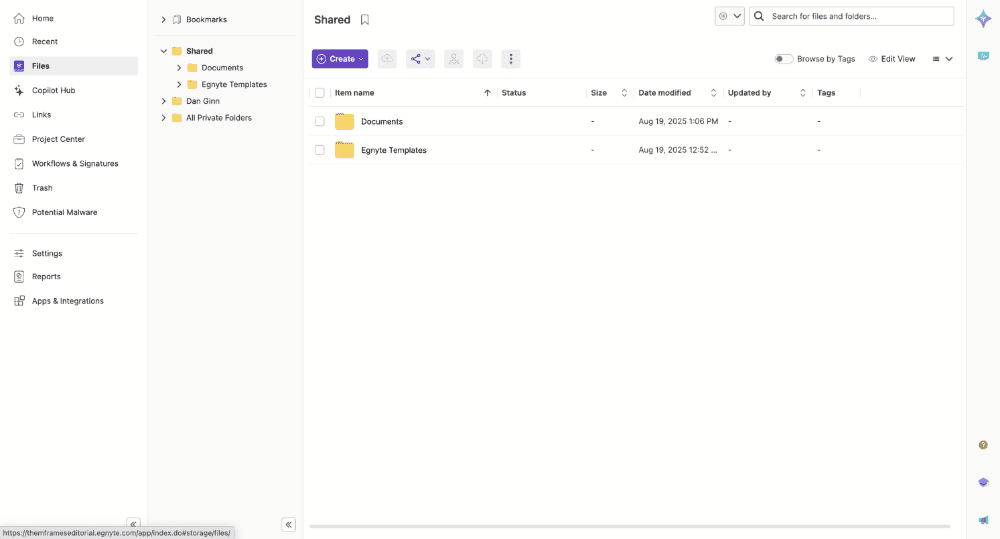Click the purple Create button
Viewport: 1000px width, 539px height.
(x=340, y=59)
